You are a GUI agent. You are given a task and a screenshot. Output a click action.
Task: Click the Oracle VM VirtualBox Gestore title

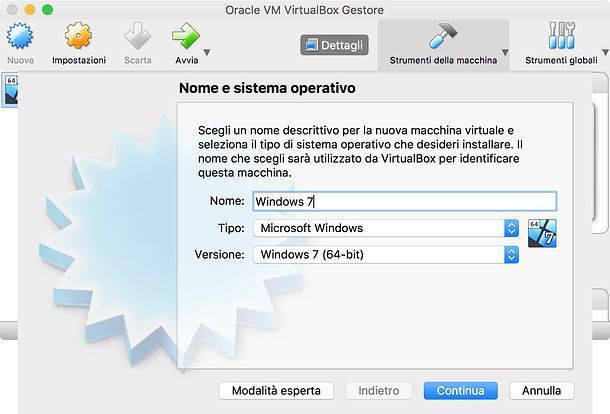click(x=305, y=10)
